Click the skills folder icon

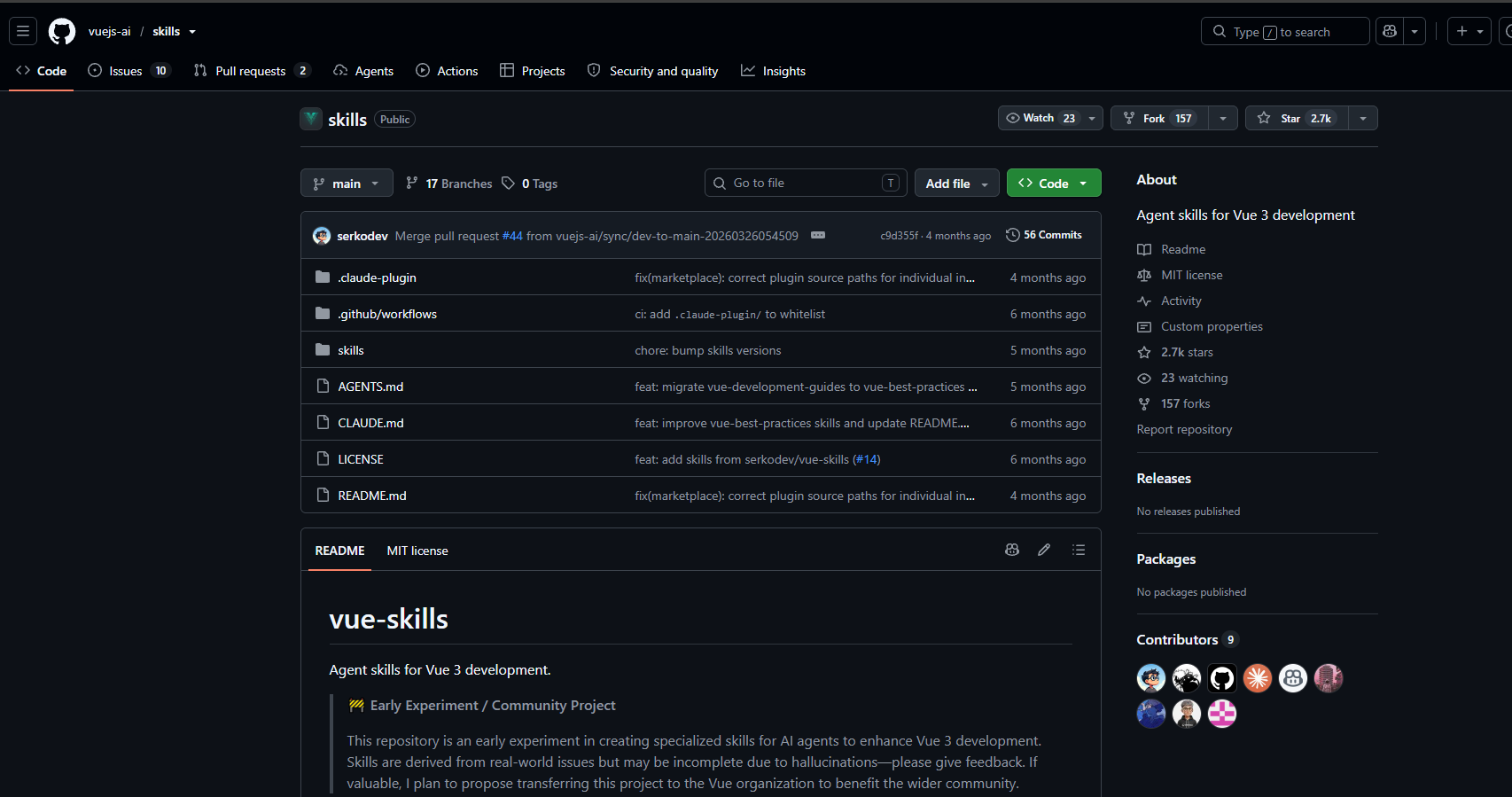pos(323,349)
